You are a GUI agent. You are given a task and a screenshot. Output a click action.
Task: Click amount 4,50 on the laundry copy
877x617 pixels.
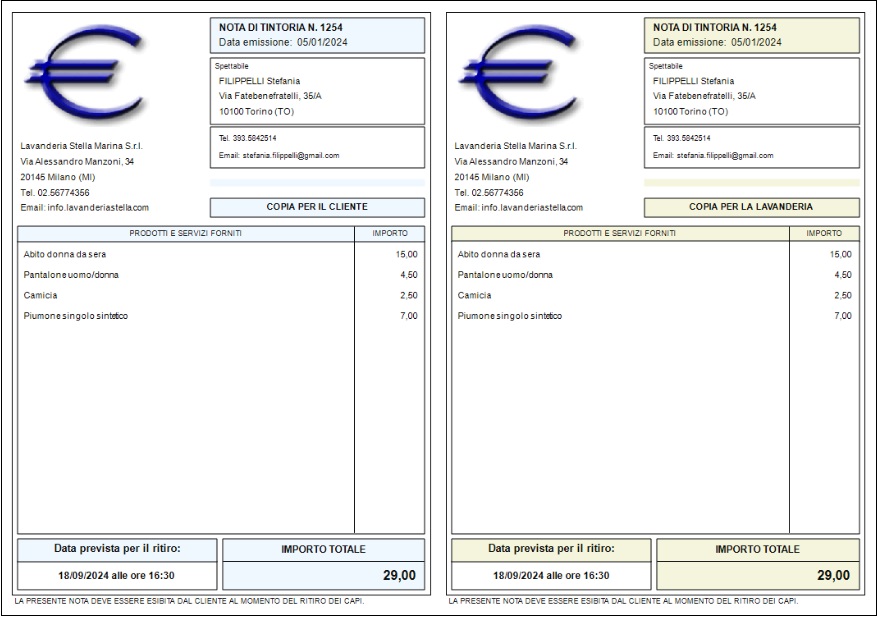(843, 275)
